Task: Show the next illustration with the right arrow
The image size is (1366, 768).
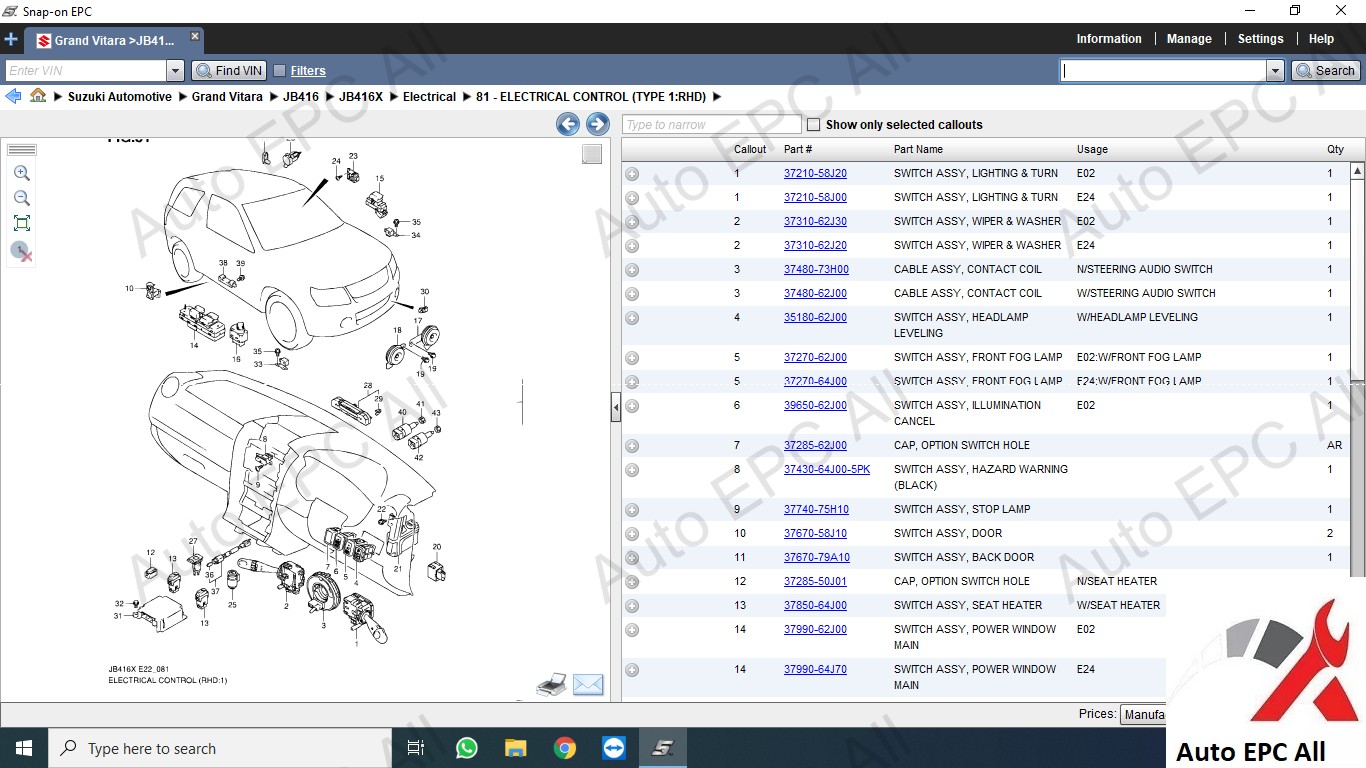Action: [x=597, y=124]
